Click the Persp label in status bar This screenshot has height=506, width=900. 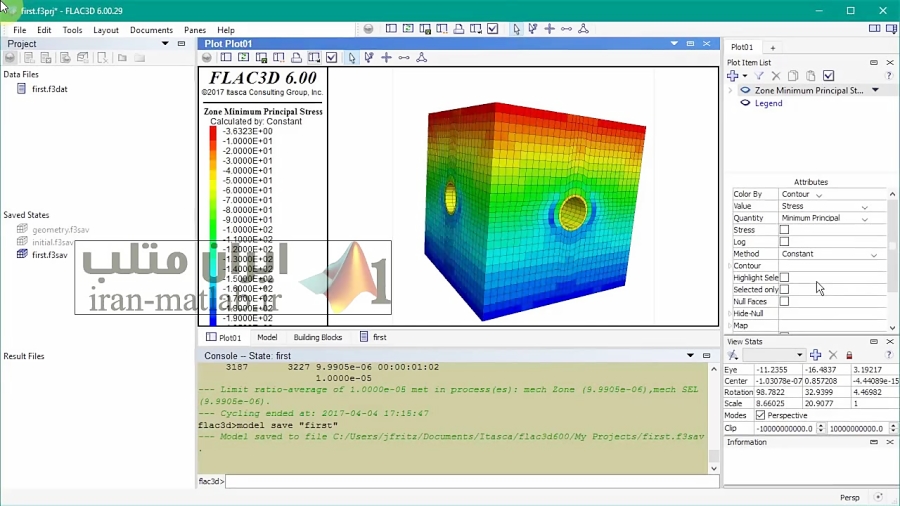pyautogui.click(x=849, y=497)
